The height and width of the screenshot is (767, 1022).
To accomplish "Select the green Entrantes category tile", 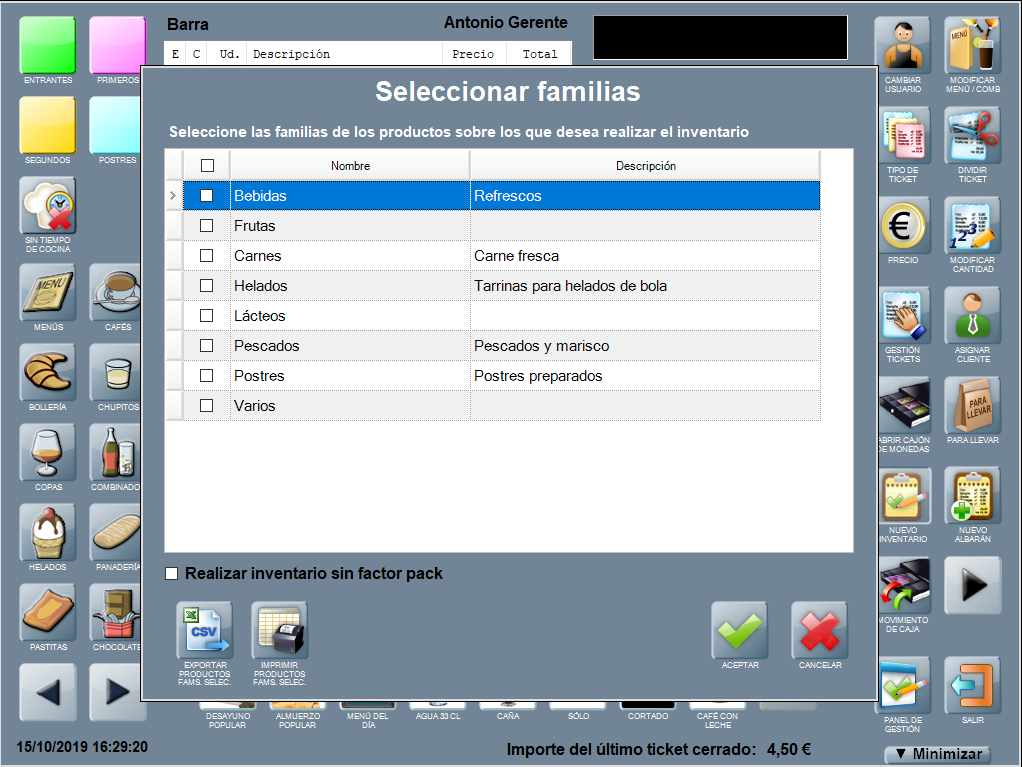I will tap(47, 46).
